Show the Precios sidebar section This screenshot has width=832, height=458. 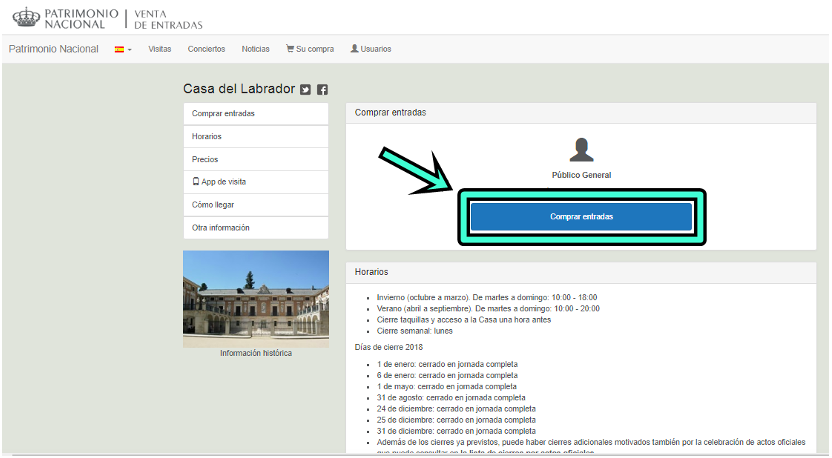pos(205,159)
